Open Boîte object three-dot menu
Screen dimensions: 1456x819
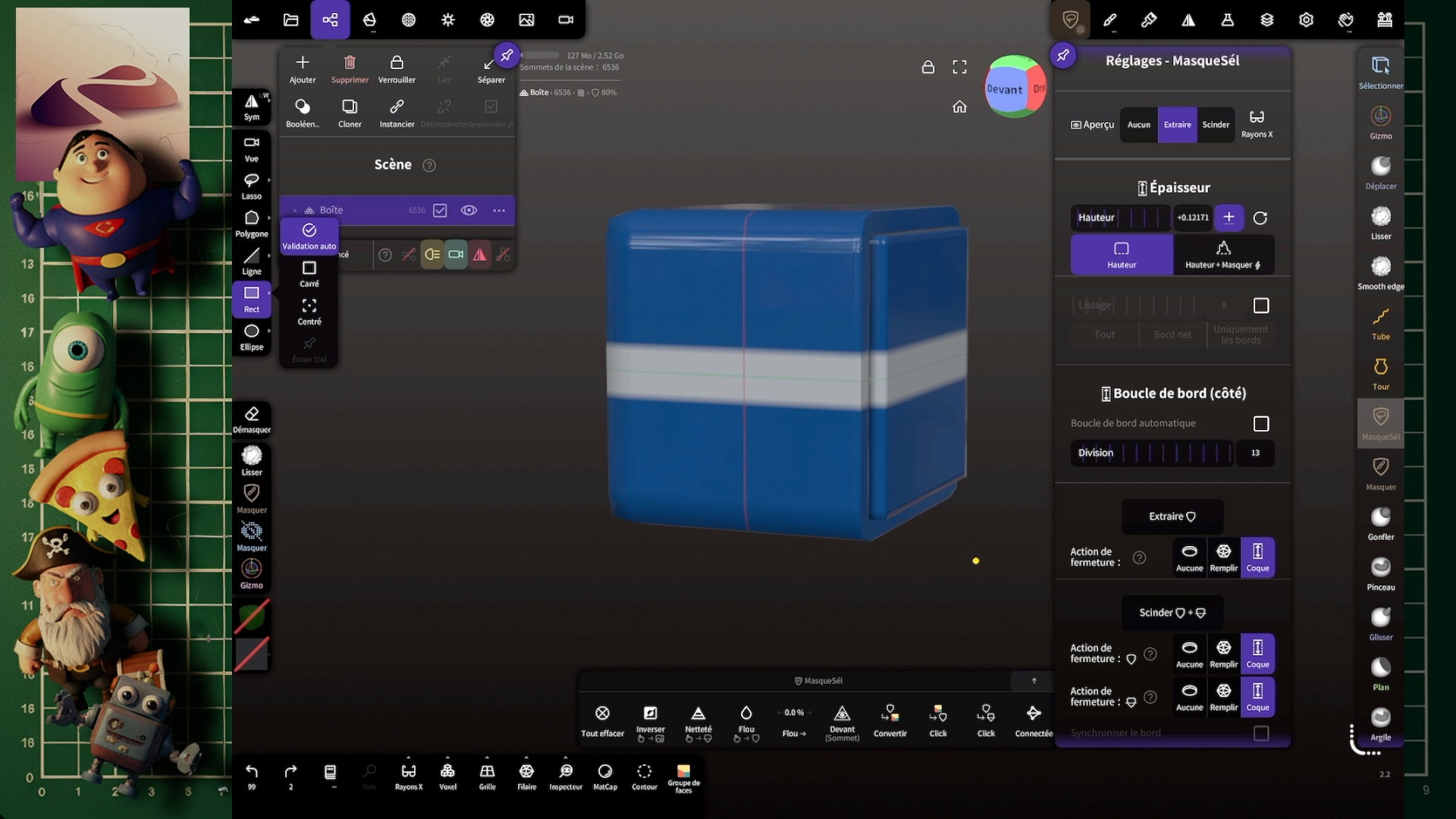[x=498, y=210]
